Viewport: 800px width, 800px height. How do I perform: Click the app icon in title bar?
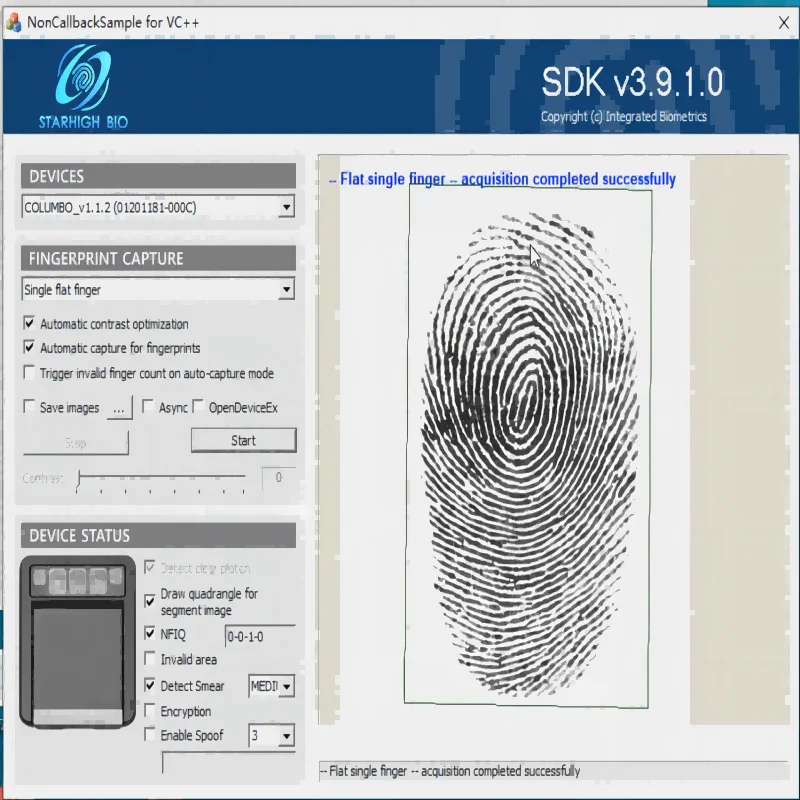[12, 20]
